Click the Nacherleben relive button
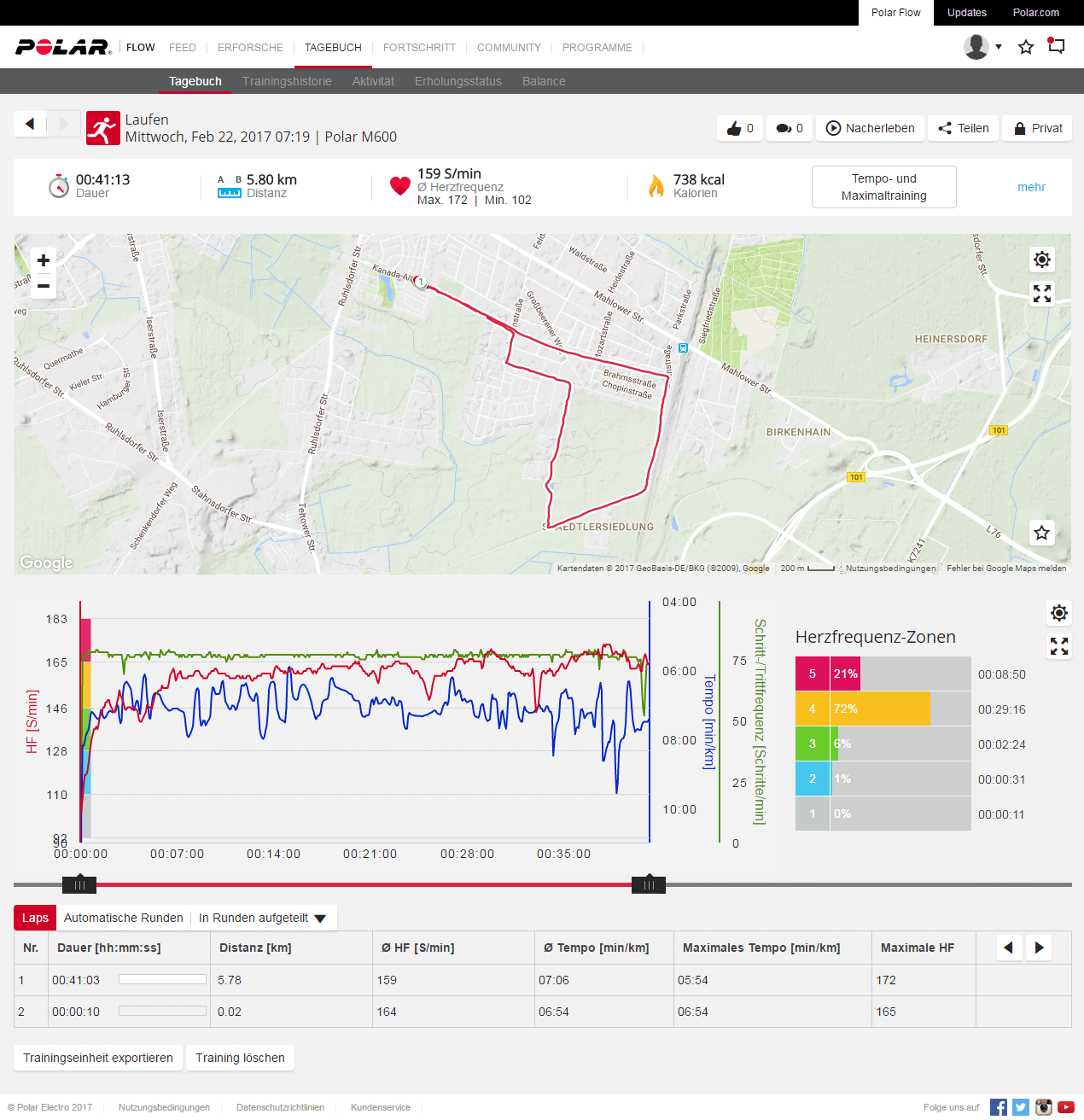This screenshot has height=1120, width=1084. 870,128
